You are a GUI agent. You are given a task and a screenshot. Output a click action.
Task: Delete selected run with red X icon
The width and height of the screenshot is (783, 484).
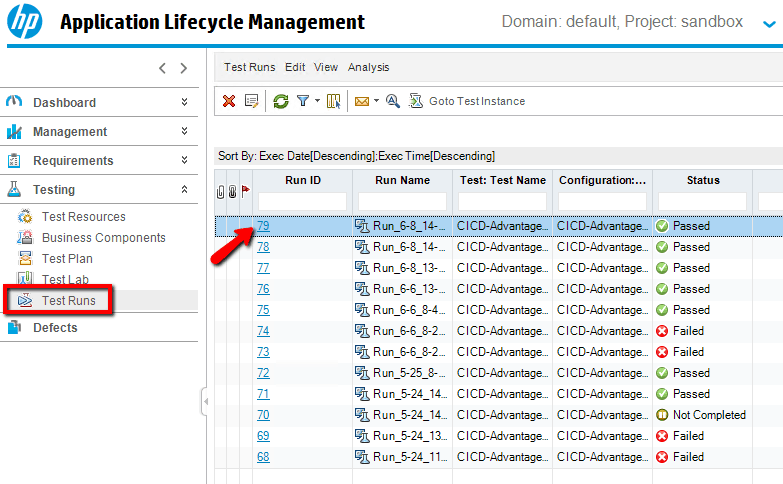(229, 101)
